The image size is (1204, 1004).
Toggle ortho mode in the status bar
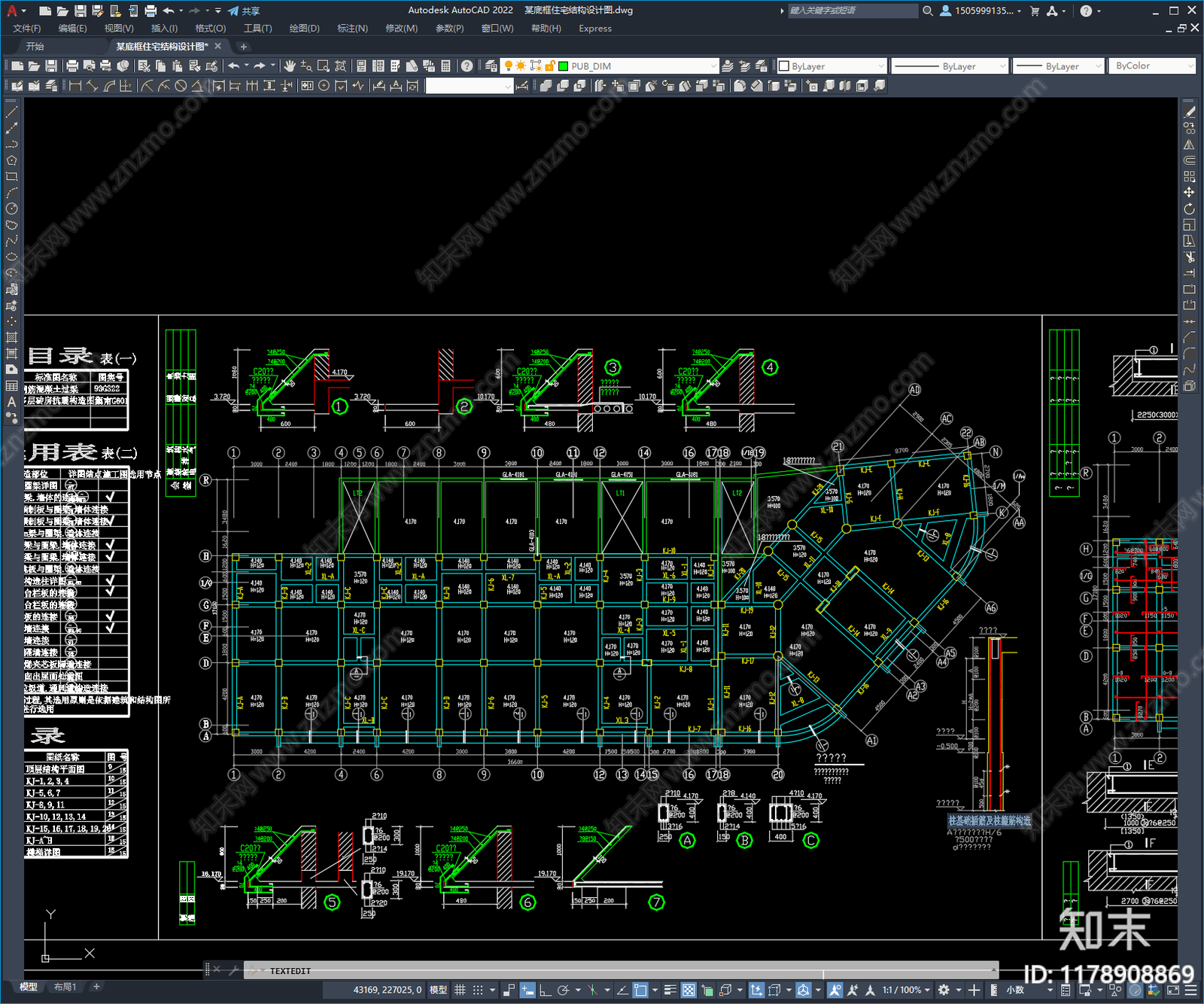click(545, 990)
